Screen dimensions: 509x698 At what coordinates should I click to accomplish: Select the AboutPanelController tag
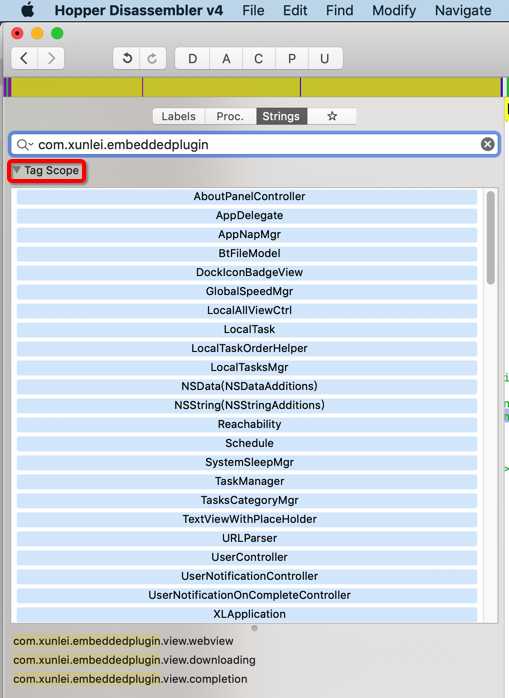click(x=247, y=196)
